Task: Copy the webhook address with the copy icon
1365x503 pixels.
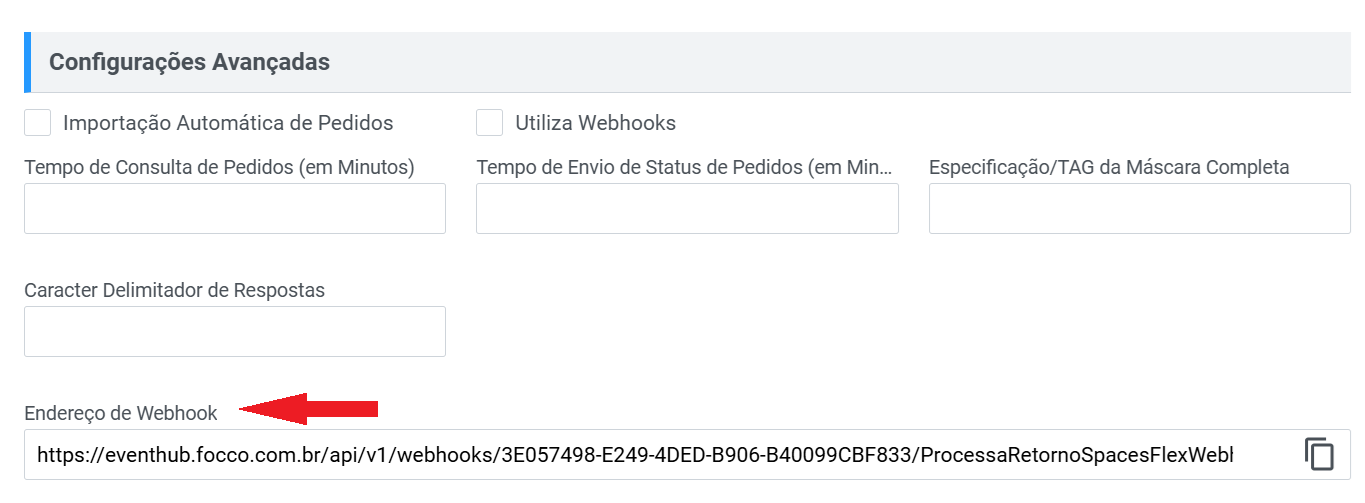Action: click(x=1320, y=454)
